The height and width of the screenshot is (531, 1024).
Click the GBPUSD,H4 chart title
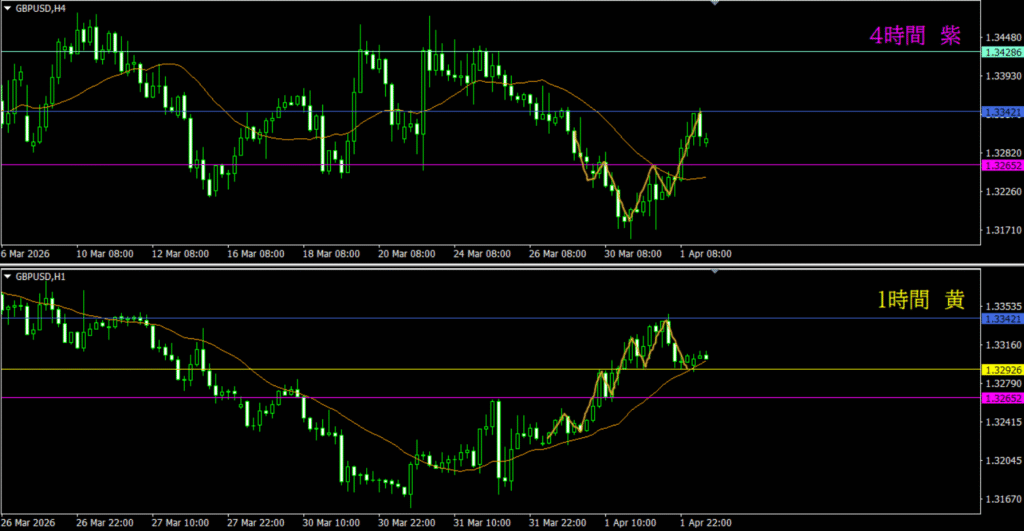(x=42, y=7)
